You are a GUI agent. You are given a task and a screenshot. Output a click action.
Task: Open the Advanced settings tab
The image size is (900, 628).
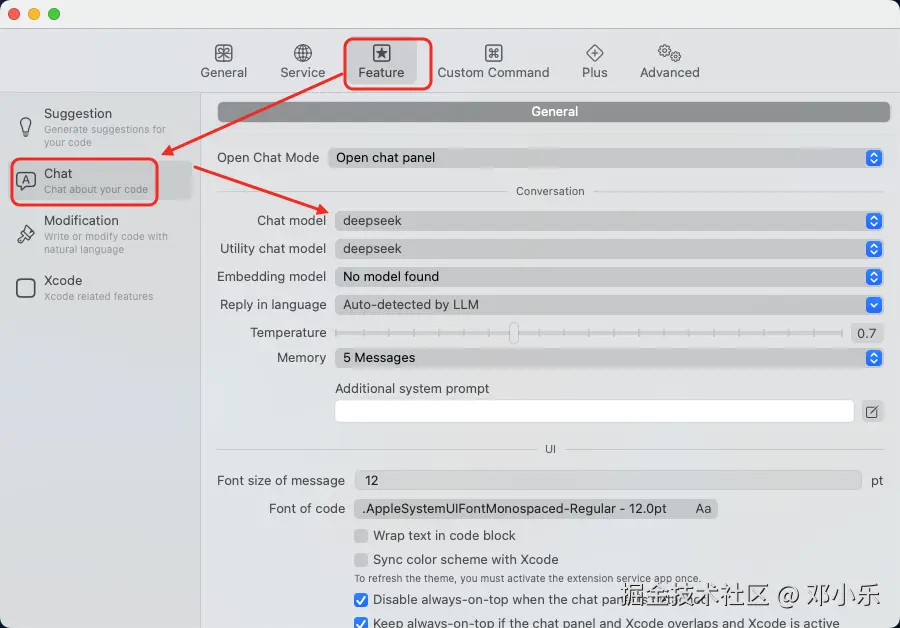pos(669,61)
